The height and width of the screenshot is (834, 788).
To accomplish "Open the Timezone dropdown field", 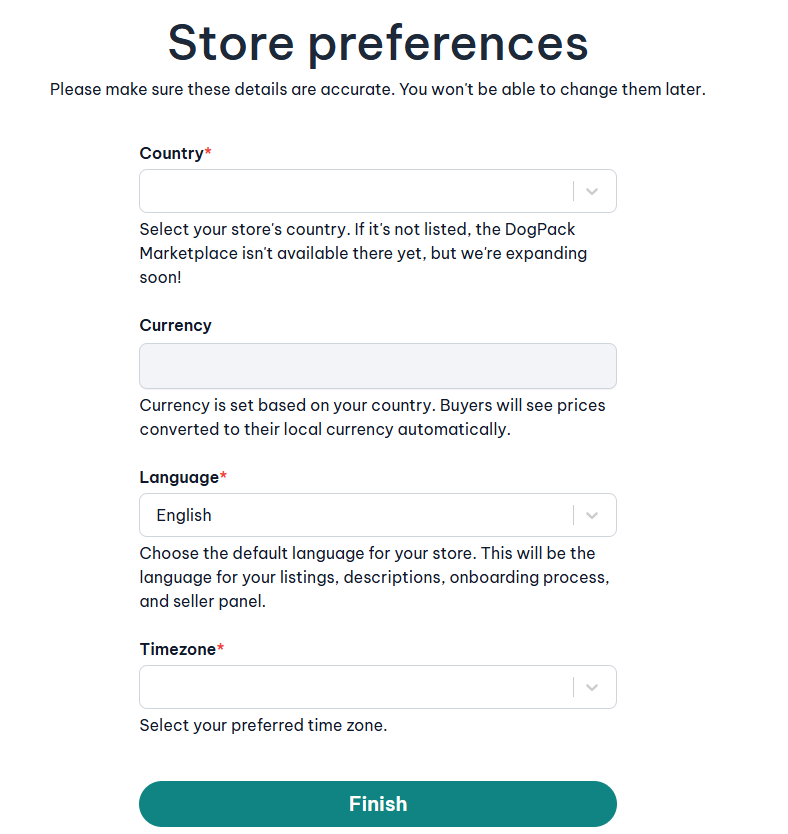I will pyautogui.click(x=355, y=687).
